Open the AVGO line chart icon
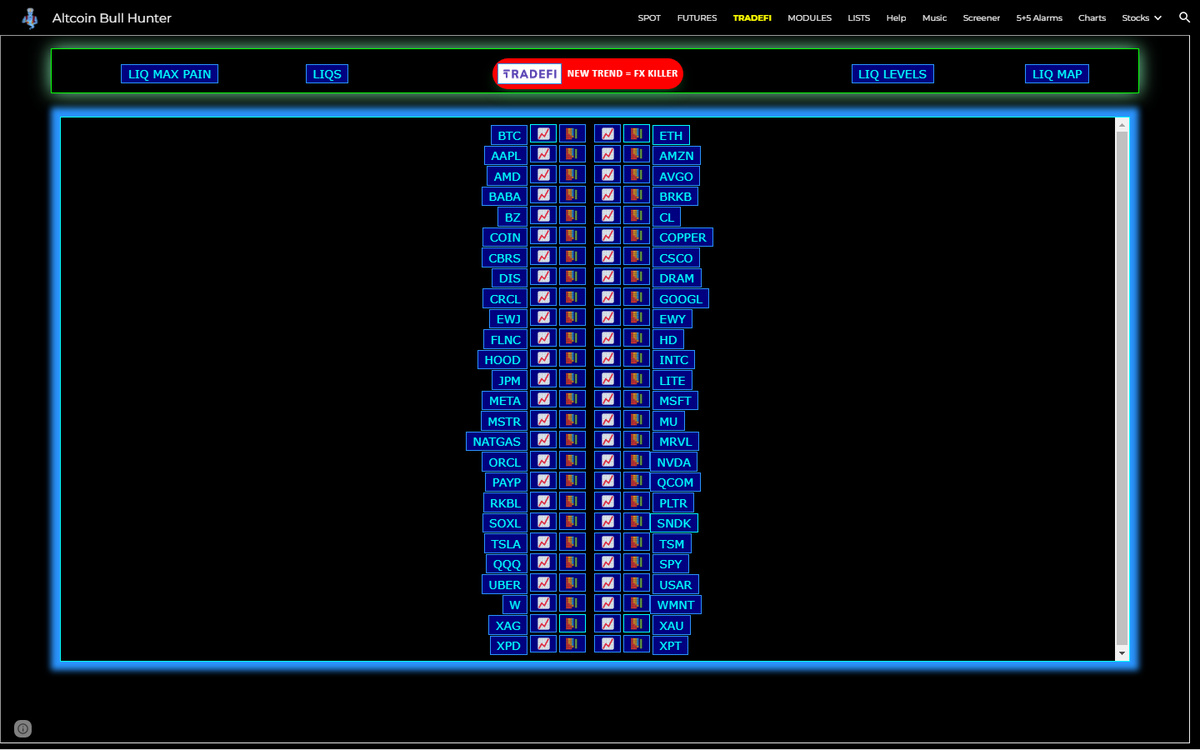The image size is (1200, 750). [607, 175]
